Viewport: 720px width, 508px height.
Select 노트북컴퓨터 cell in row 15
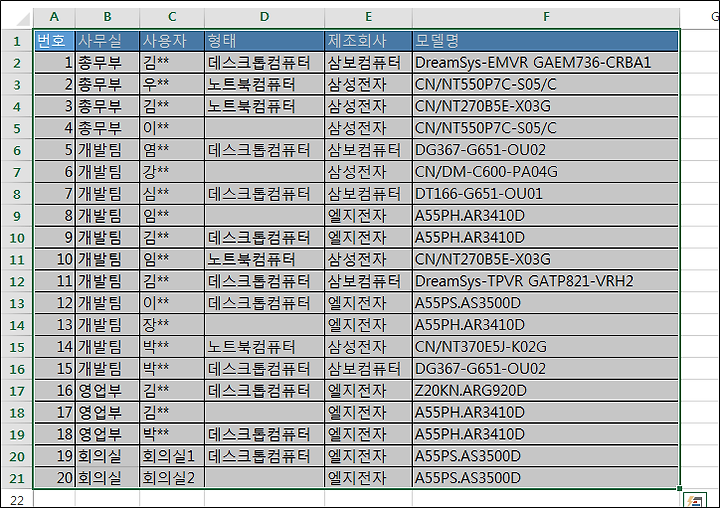pos(264,347)
